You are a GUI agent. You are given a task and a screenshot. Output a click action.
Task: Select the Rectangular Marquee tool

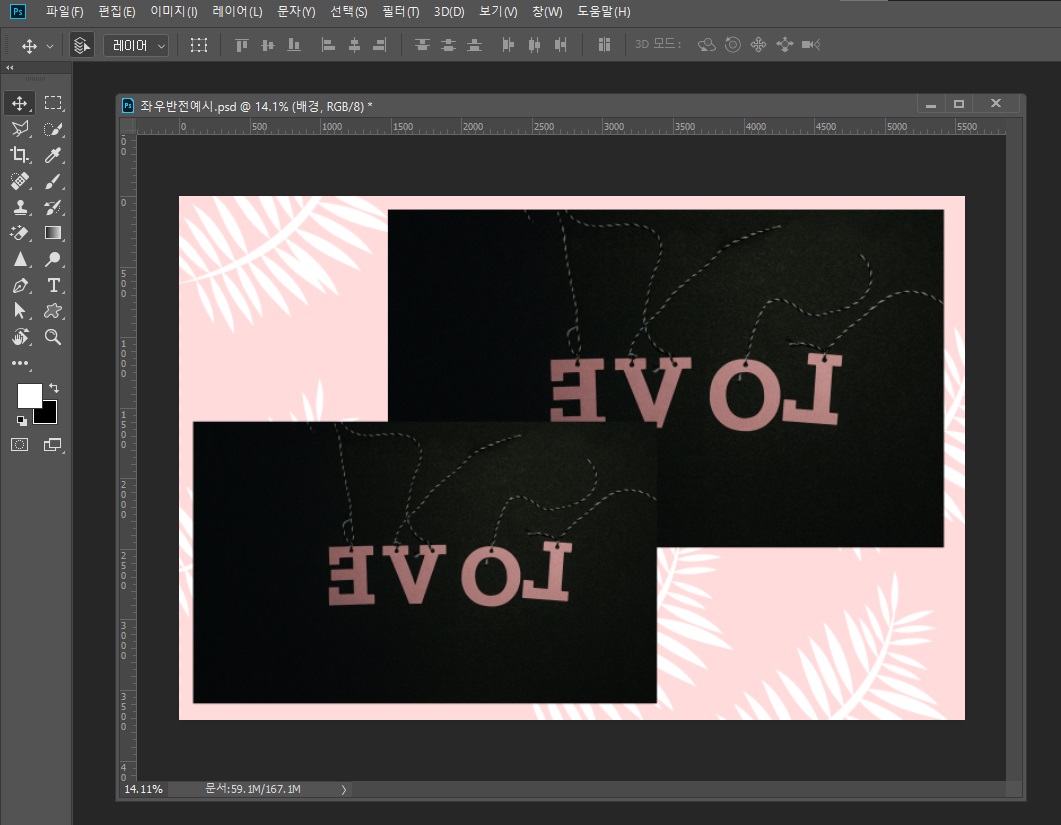coord(53,103)
